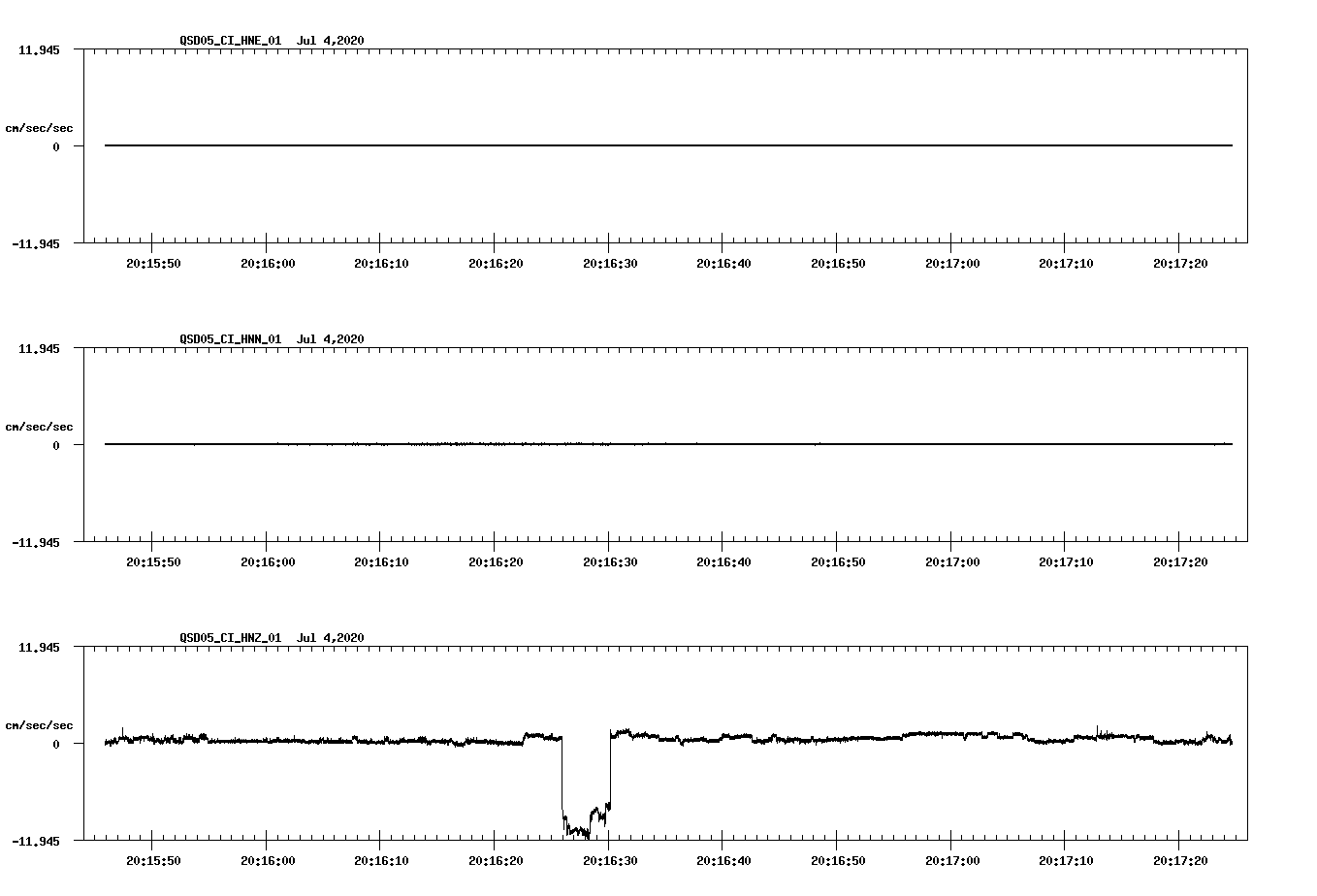
Task: Click the -11.945 bottom axis label on the HNZ plot
Action: coord(35,842)
